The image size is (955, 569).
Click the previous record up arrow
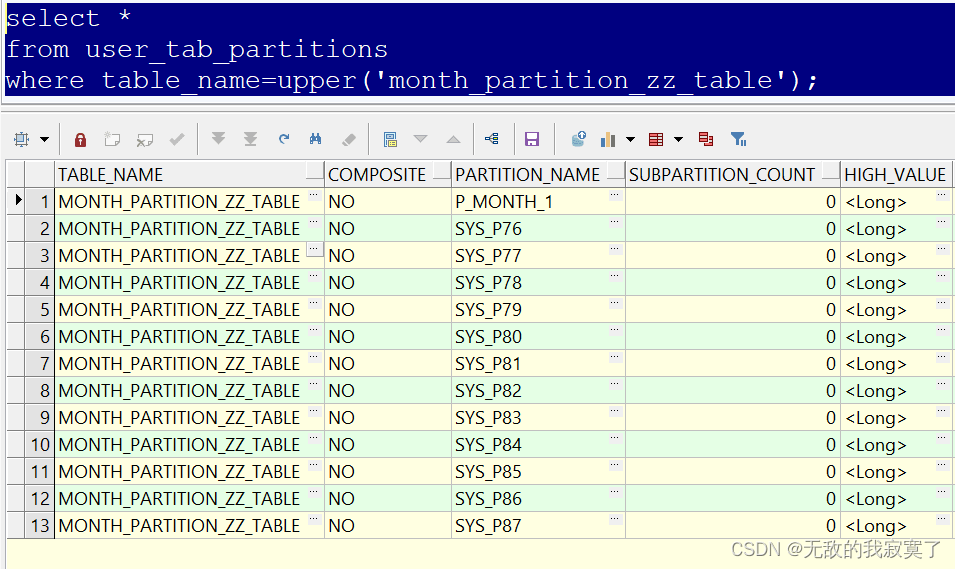[453, 140]
